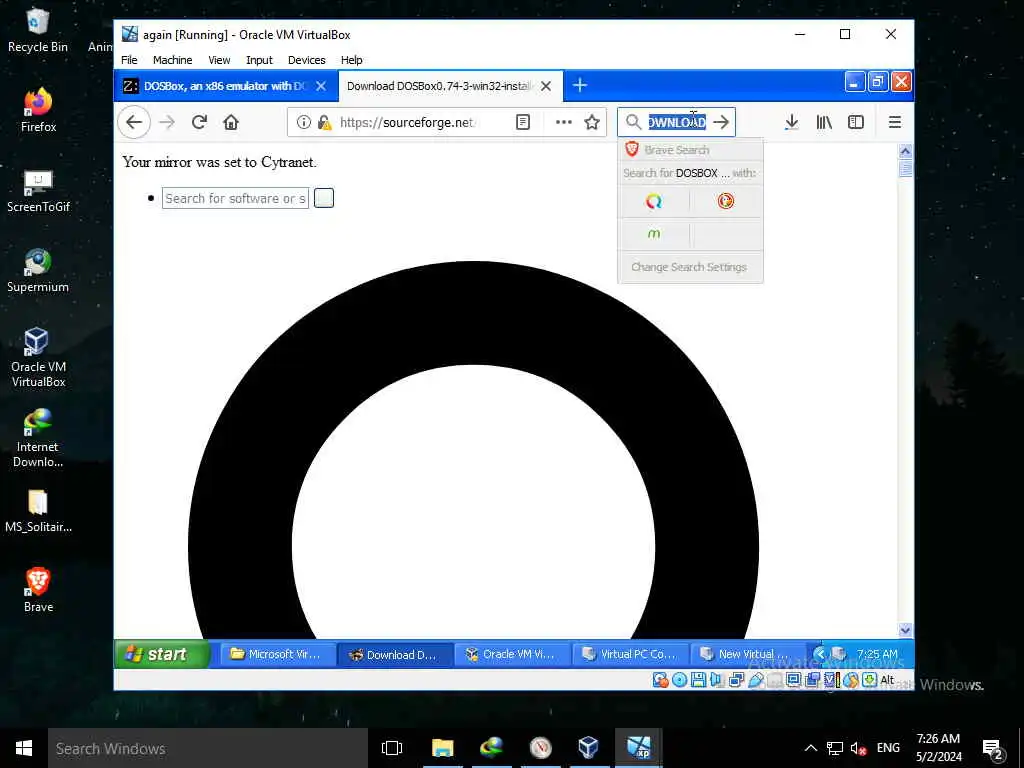The image size is (1024, 768).
Task: Click the padlock security warning icon
Action: pyautogui.click(x=324, y=122)
